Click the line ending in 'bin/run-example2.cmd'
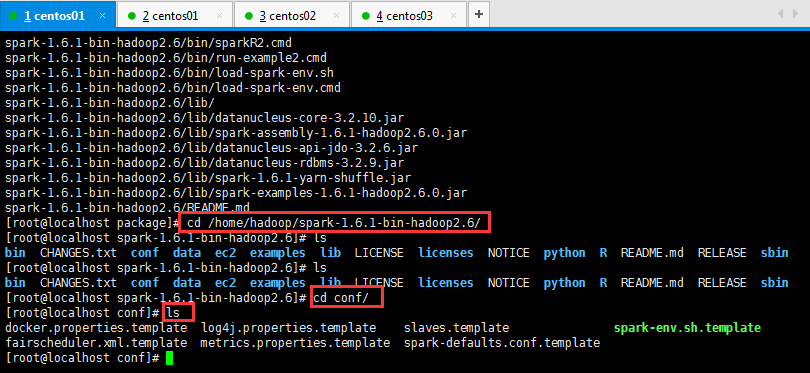Viewport: 810px width, 373px height. (166, 58)
